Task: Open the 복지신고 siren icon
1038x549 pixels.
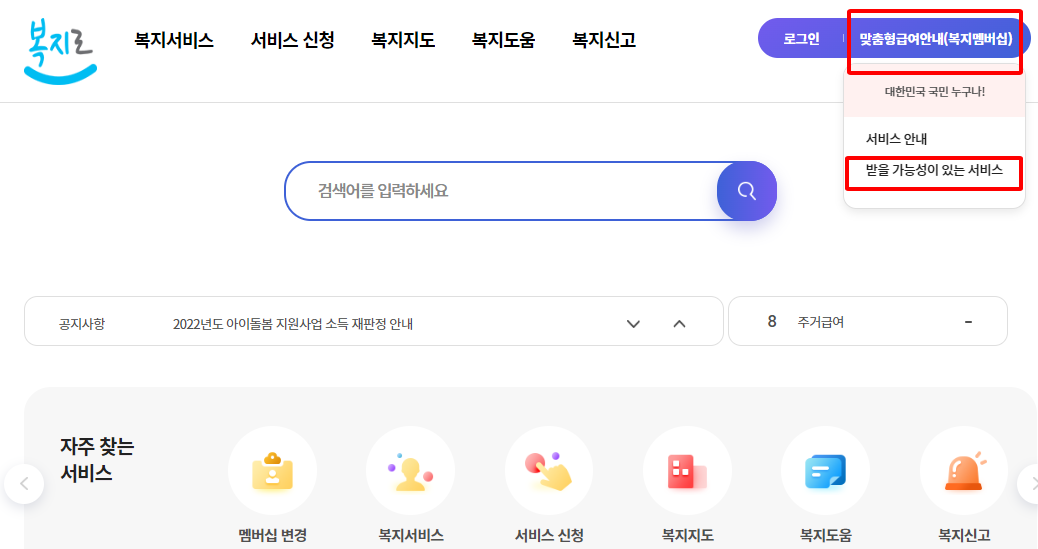Action: pos(964,470)
